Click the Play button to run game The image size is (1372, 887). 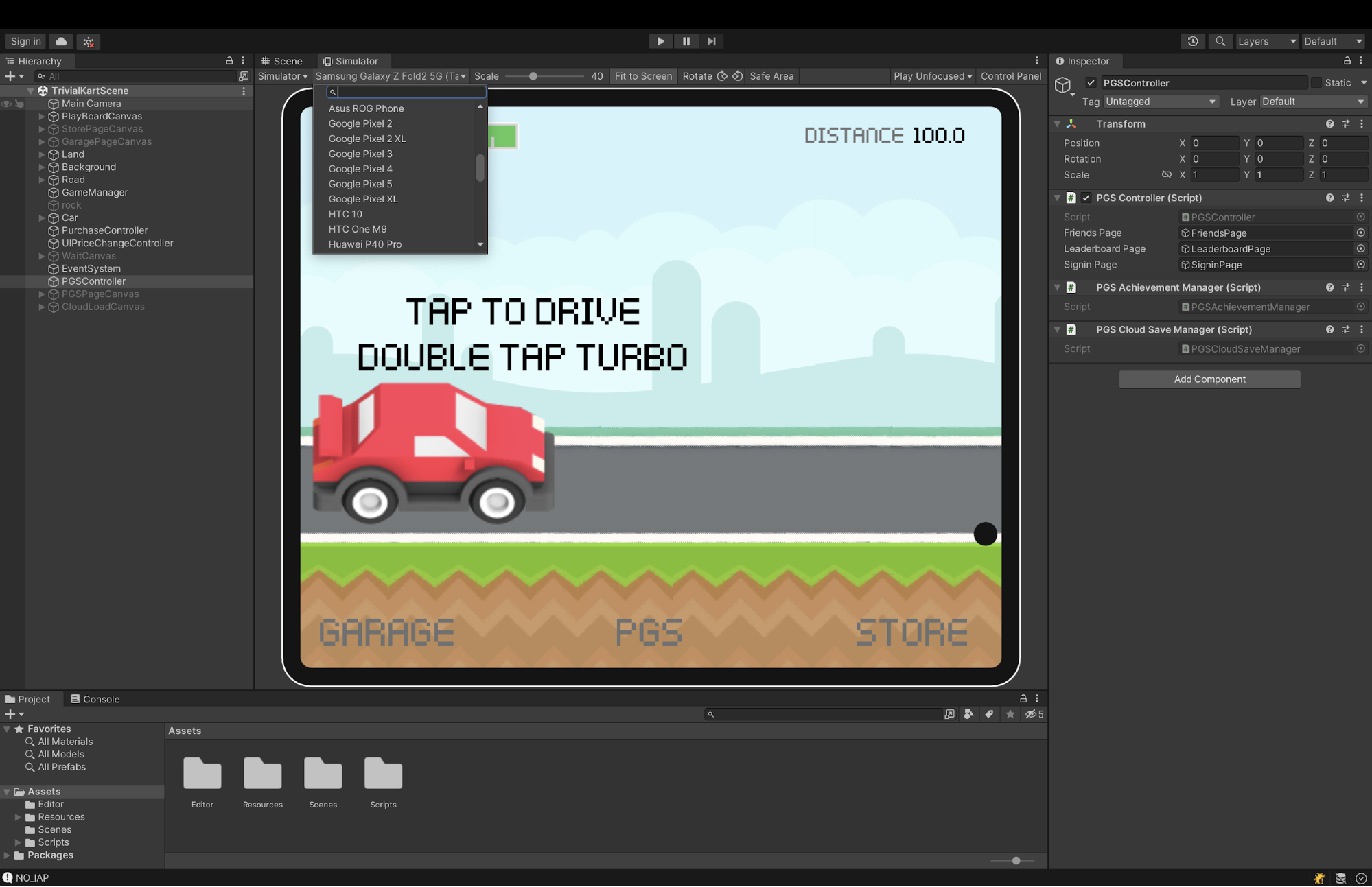(660, 40)
